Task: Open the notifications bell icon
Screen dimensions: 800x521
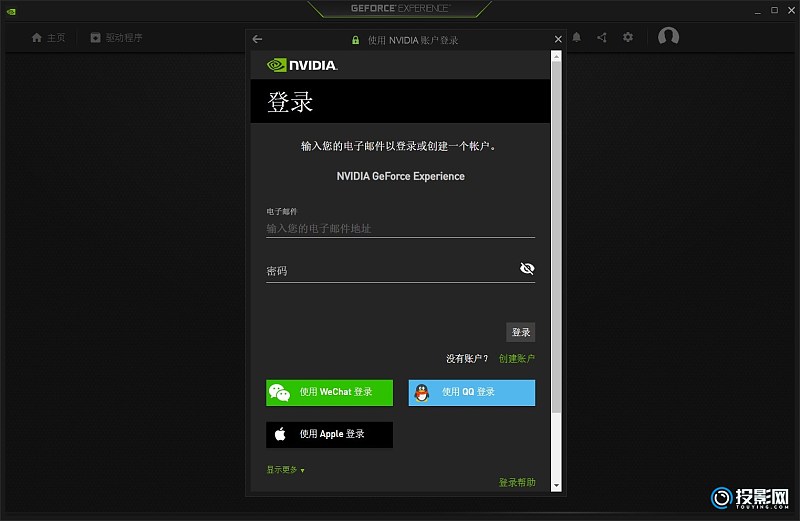Action: point(576,37)
